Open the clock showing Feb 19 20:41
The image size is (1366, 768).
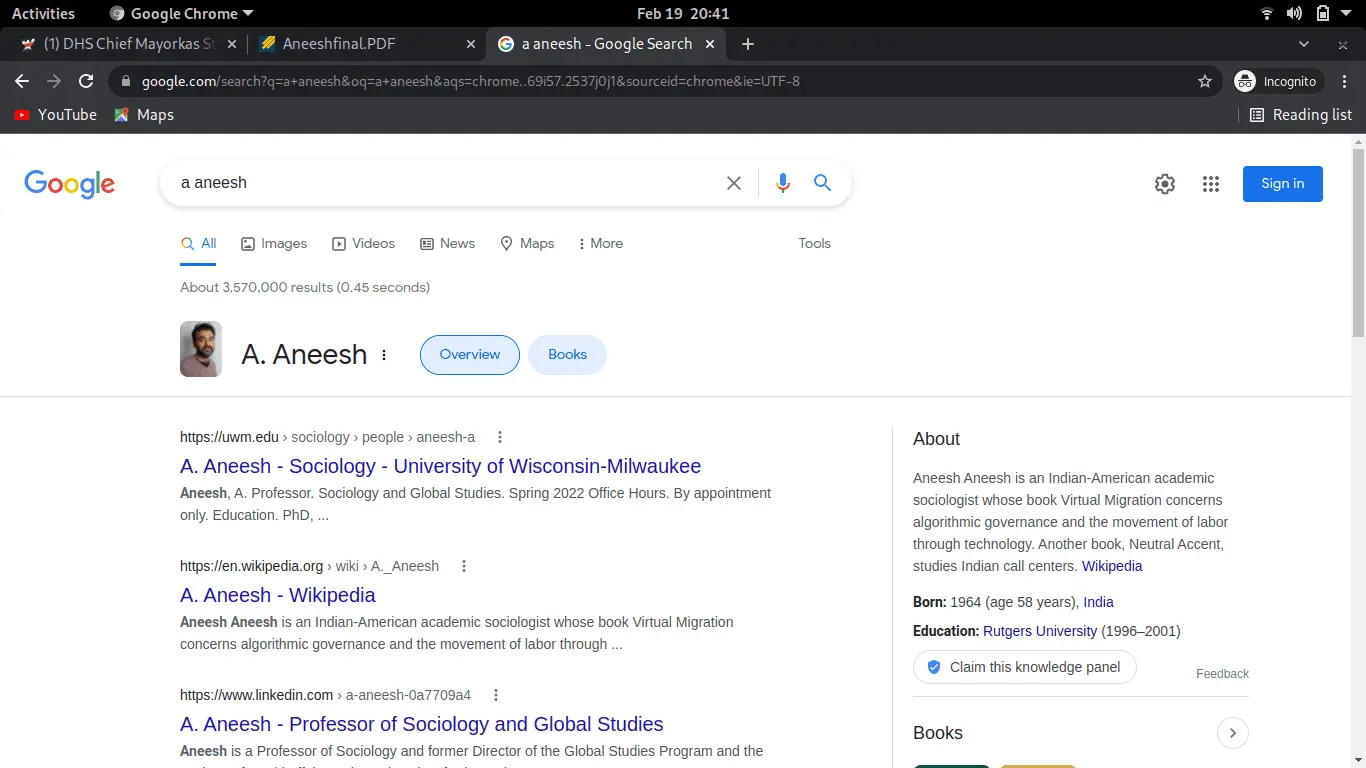pos(683,14)
